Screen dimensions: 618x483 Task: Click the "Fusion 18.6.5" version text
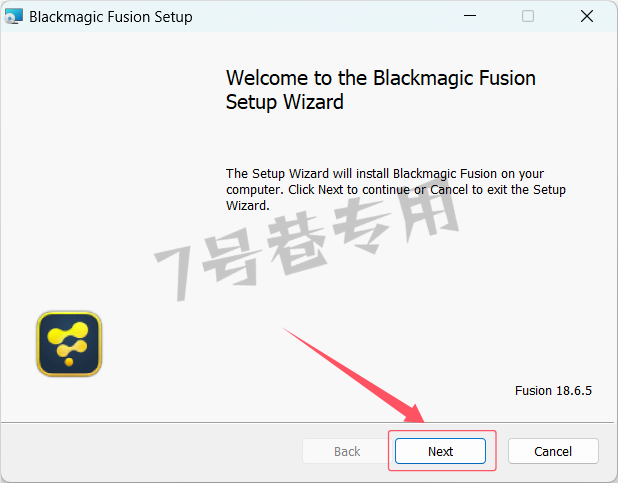(x=553, y=390)
